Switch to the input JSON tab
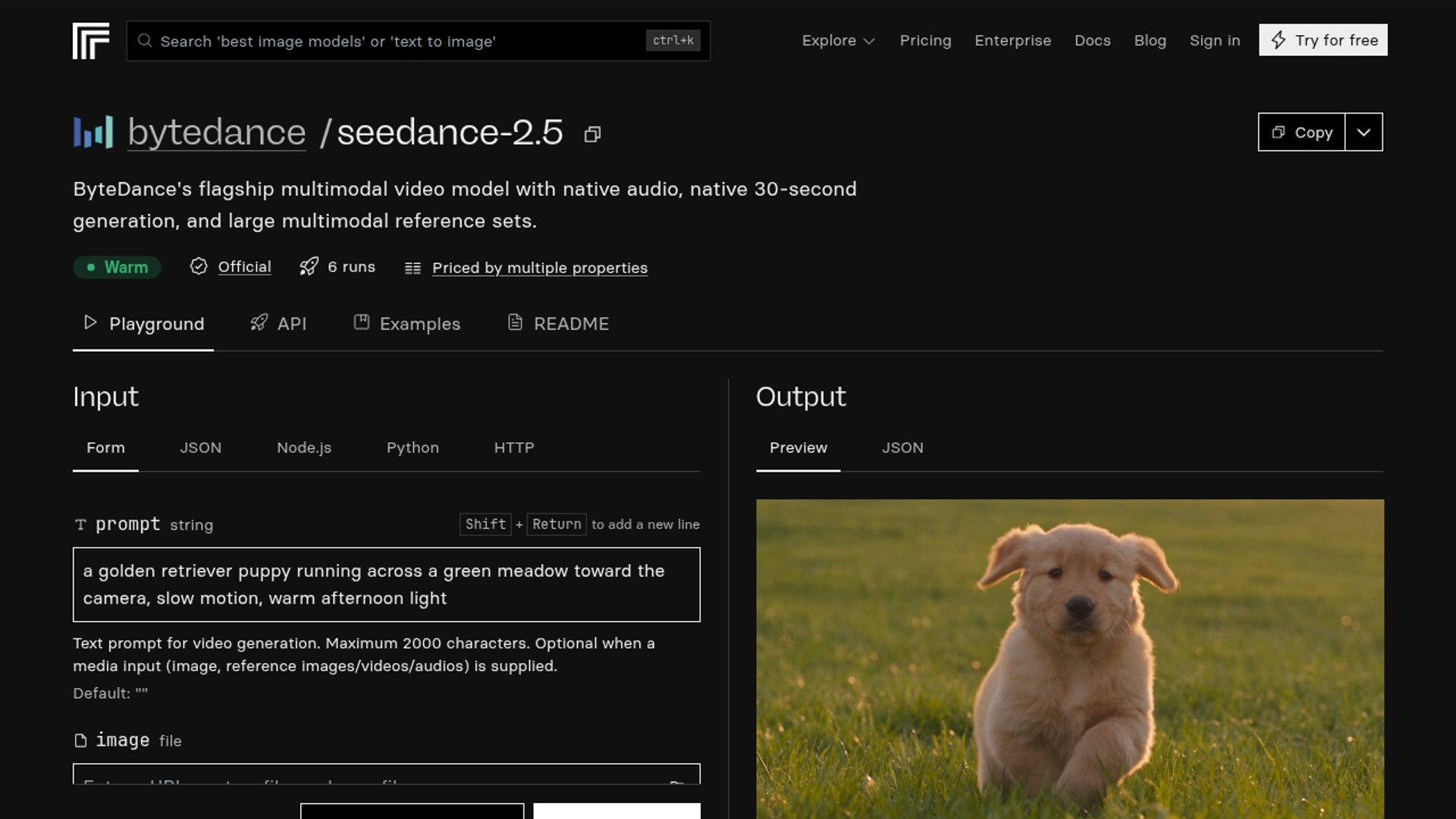This screenshot has height=819, width=1456. coord(201,447)
